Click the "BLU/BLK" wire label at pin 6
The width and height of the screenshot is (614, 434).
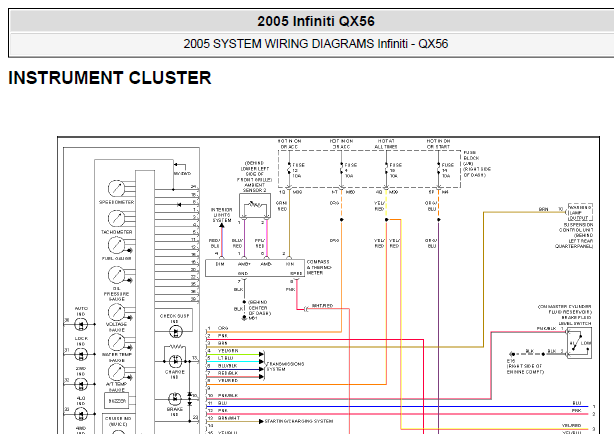point(227,365)
